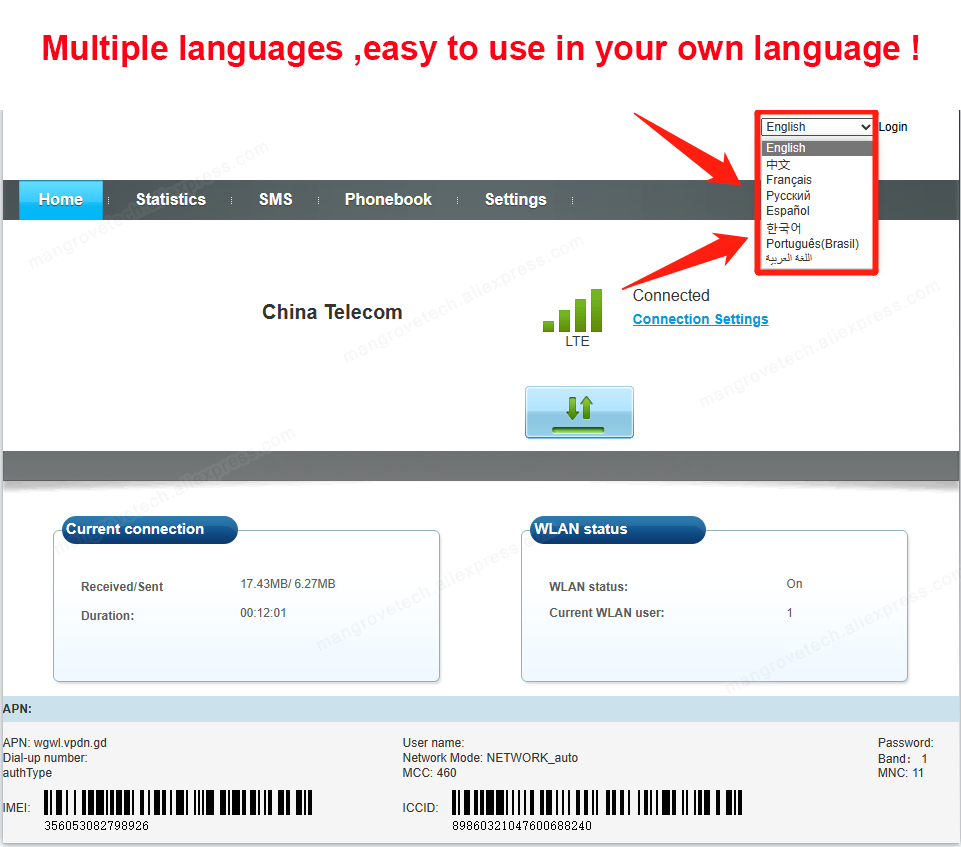This screenshot has height=847, width=961.
Task: Navigate to the Settings tab
Action: coord(515,200)
